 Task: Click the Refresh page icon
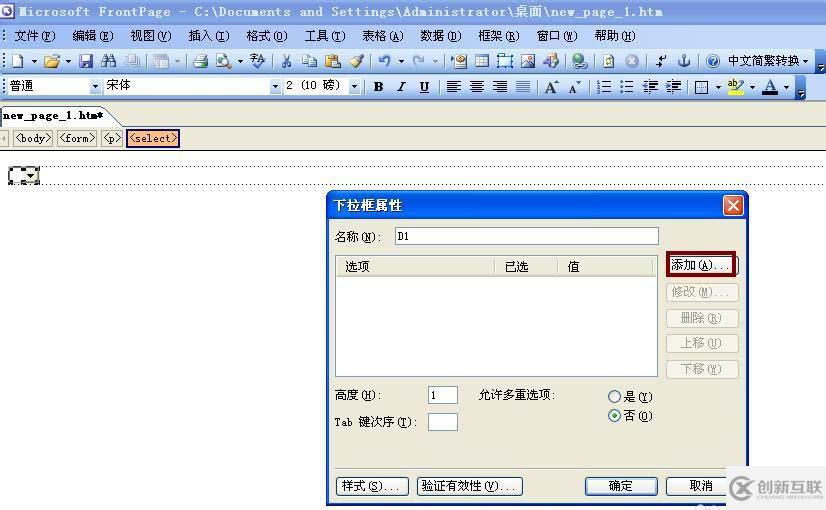click(x=608, y=61)
